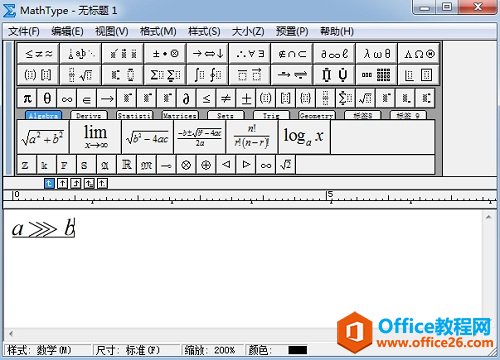Open the 格式(M) menu

pos(158,32)
